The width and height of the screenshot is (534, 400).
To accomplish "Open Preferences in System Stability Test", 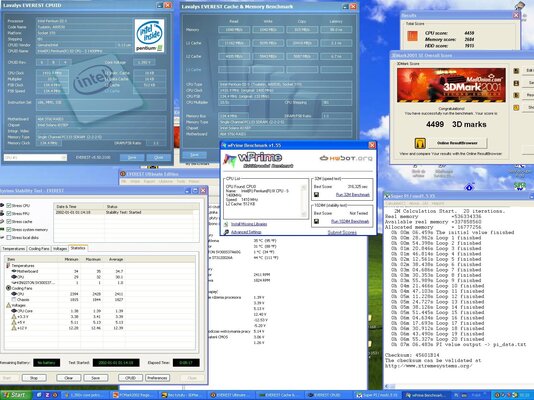I will point(157,378).
